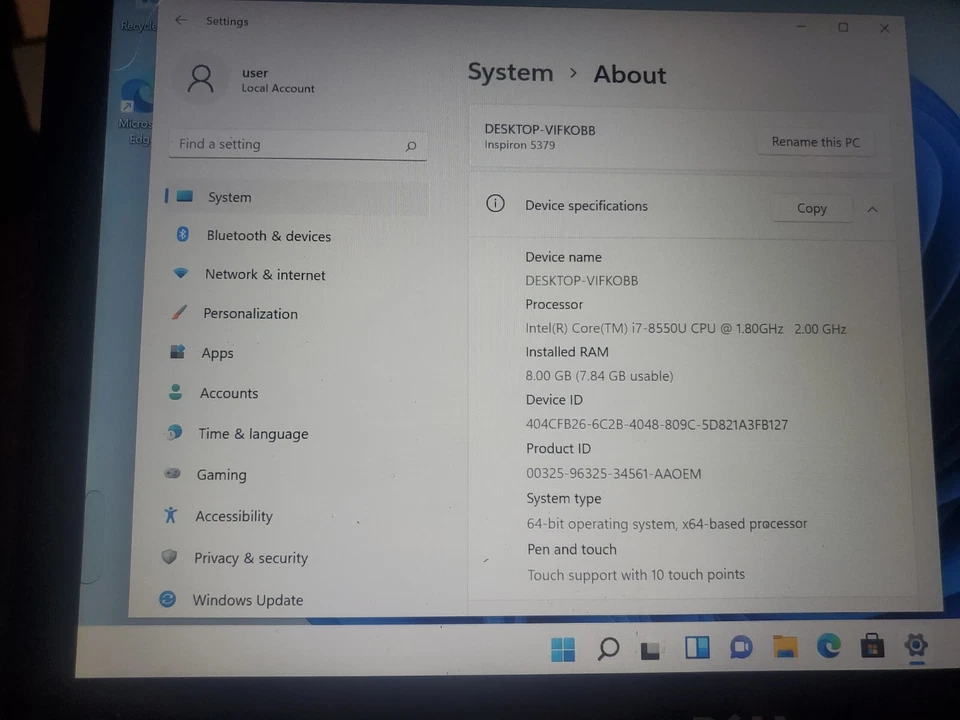Image resolution: width=960 pixels, height=720 pixels.
Task: Click the info icon beside Device specifications
Action: click(495, 203)
